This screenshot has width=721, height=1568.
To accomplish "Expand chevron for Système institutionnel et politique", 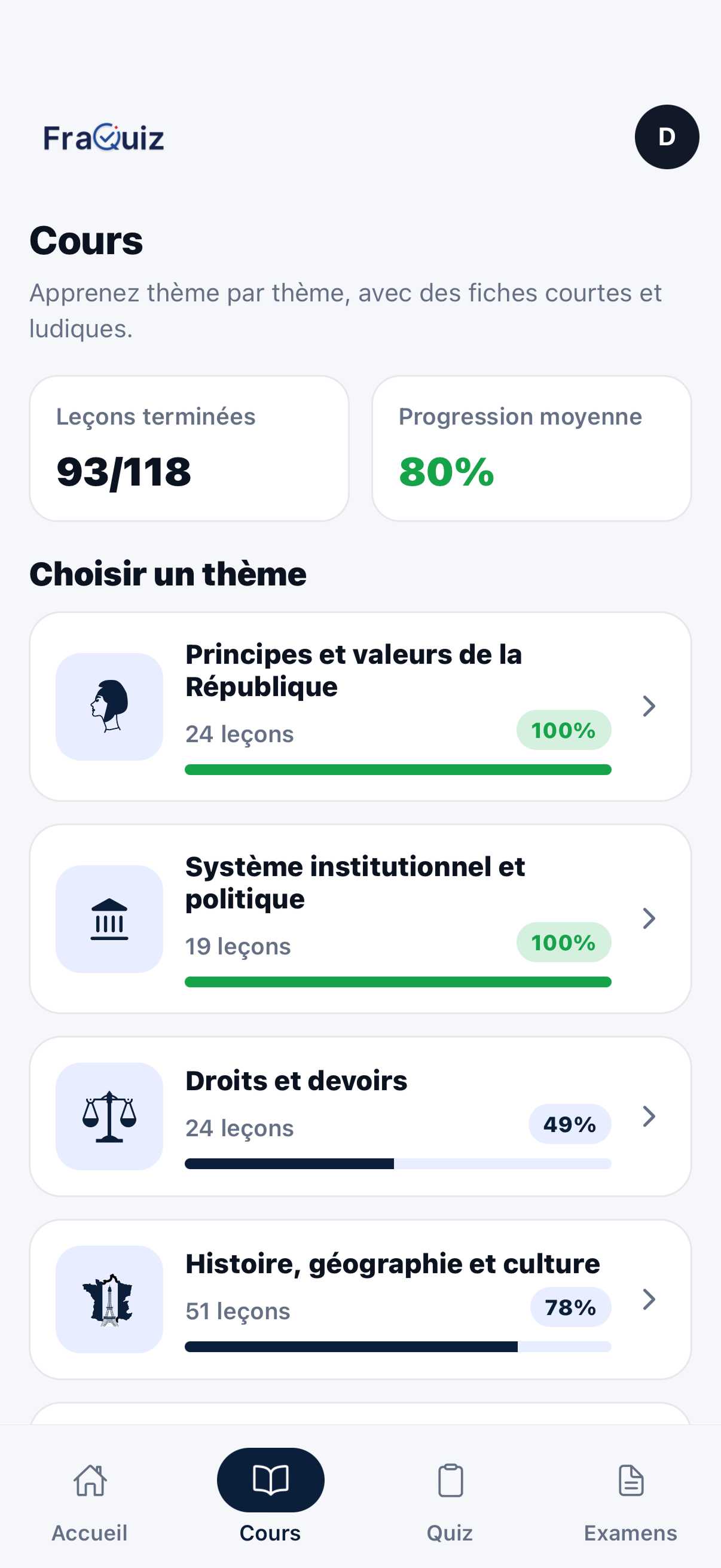I will [x=649, y=919].
